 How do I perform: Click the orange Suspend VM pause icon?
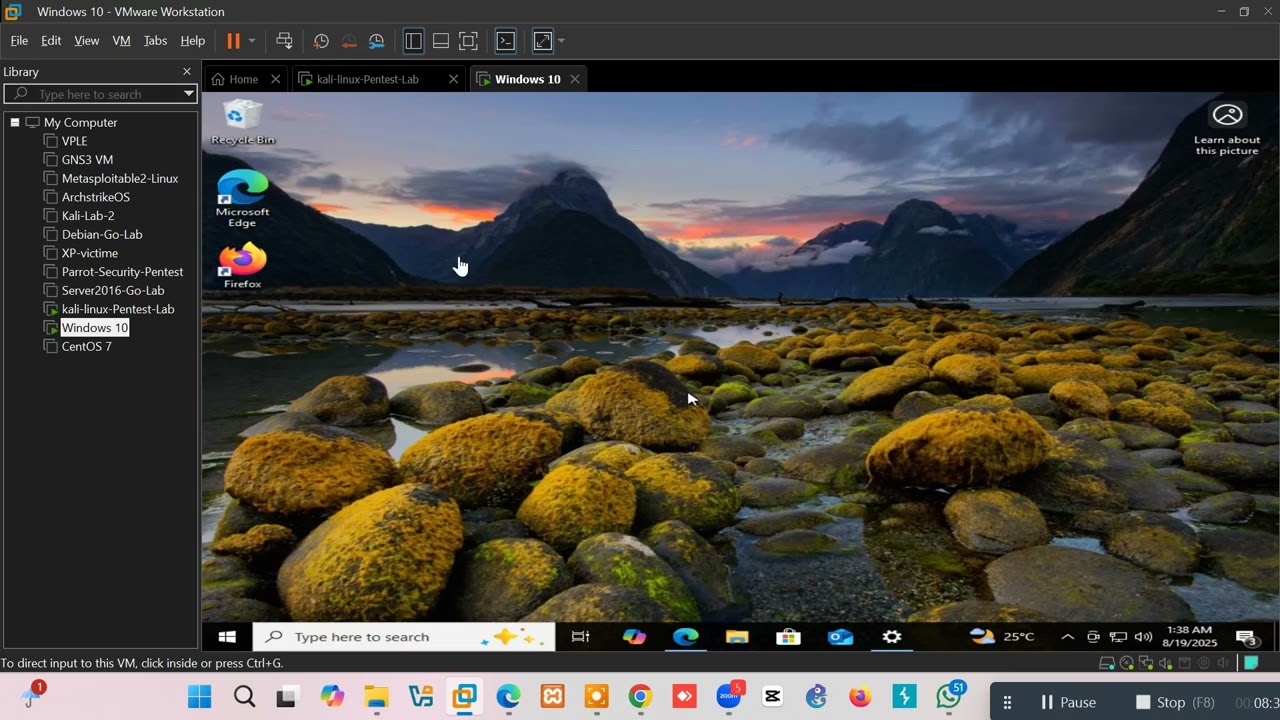[233, 41]
